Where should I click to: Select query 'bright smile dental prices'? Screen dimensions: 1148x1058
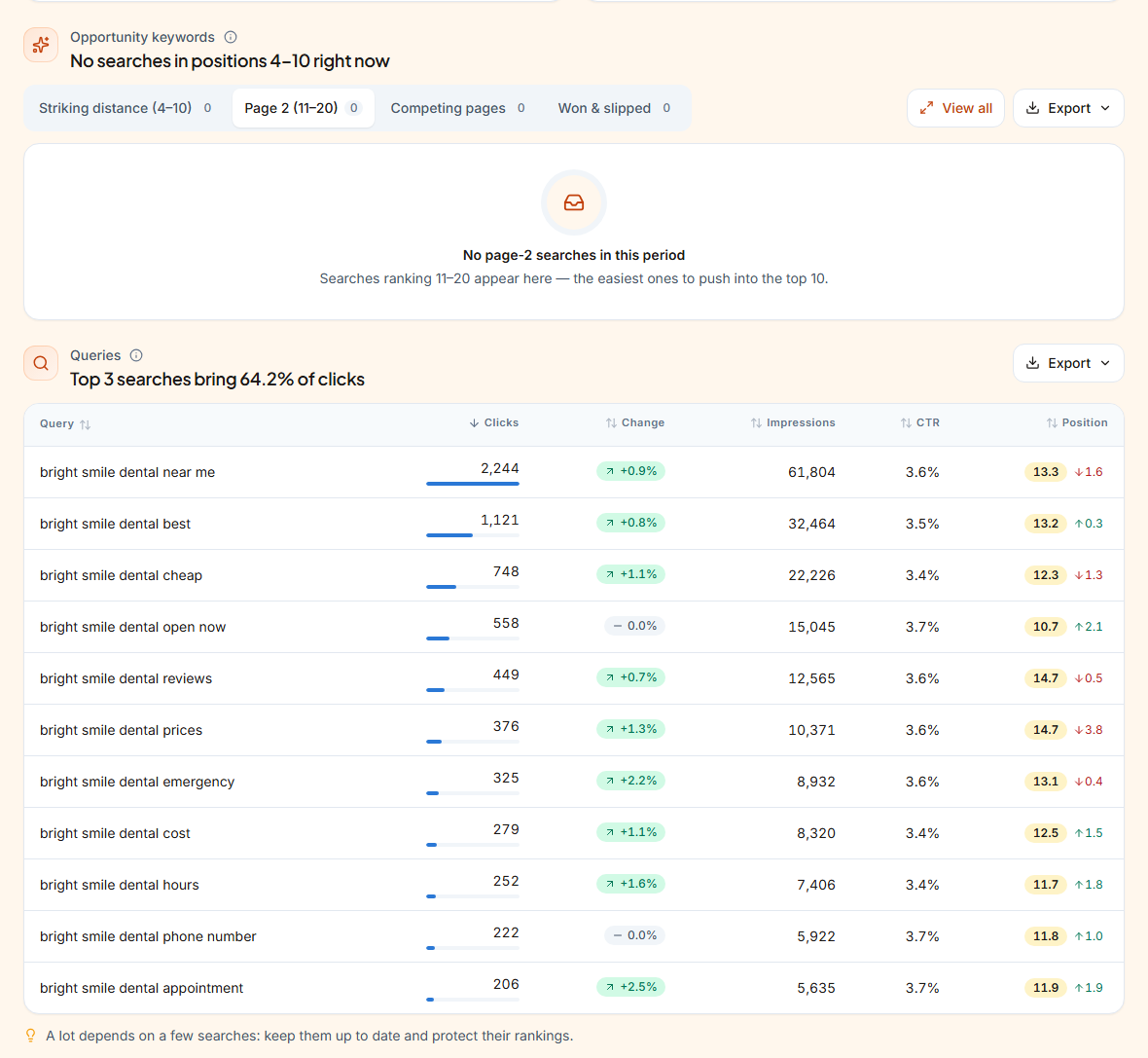pyautogui.click(x=121, y=731)
